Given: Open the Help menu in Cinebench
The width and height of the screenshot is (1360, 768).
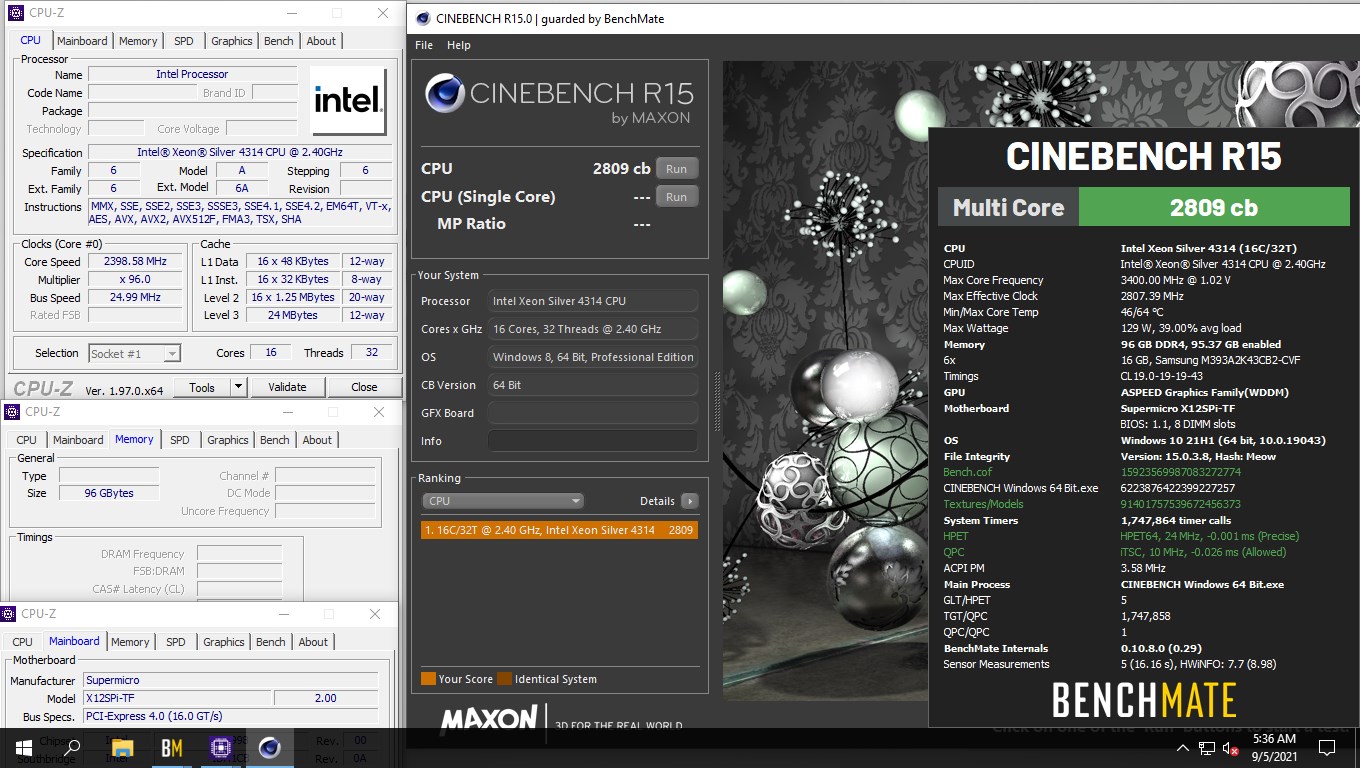Looking at the screenshot, I should [458, 45].
